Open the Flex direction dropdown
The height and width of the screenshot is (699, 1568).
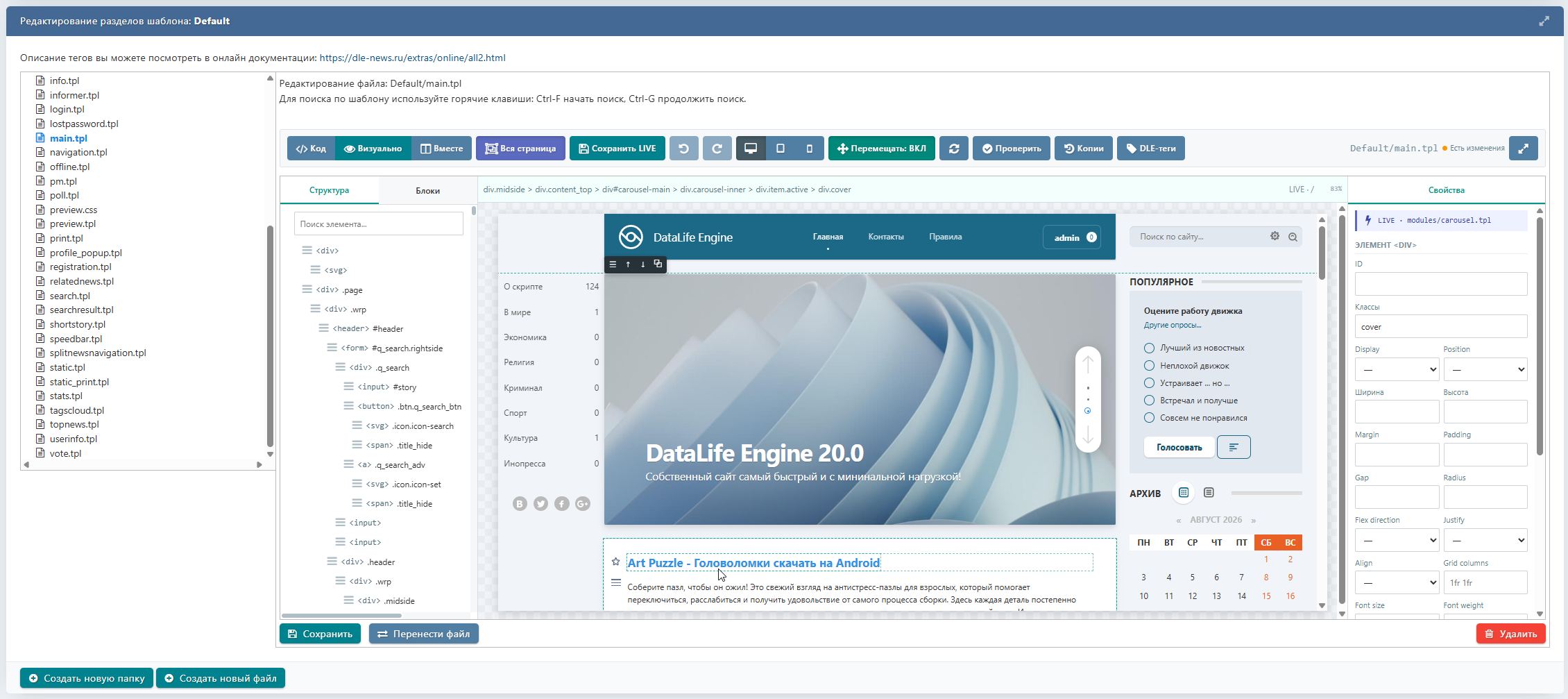(x=1397, y=540)
